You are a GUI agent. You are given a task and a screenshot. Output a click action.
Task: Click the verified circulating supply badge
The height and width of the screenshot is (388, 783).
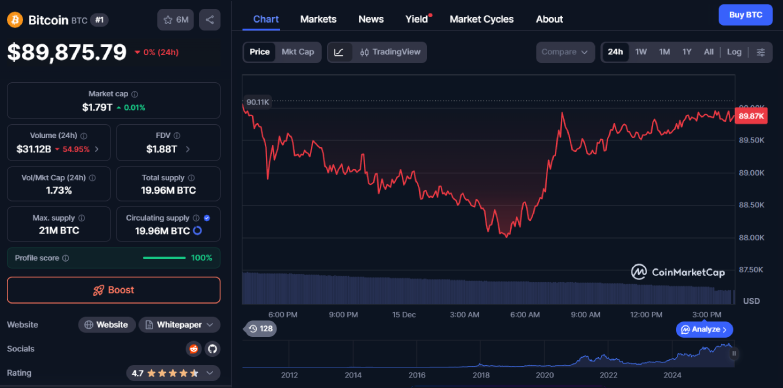207,218
